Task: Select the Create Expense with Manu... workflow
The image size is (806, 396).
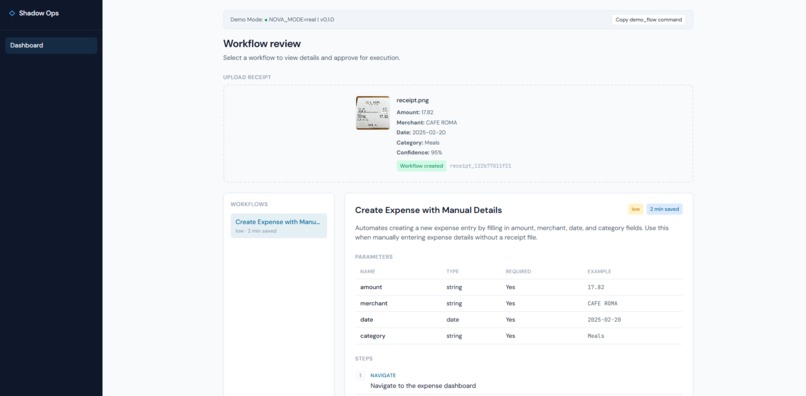Action: click(279, 226)
